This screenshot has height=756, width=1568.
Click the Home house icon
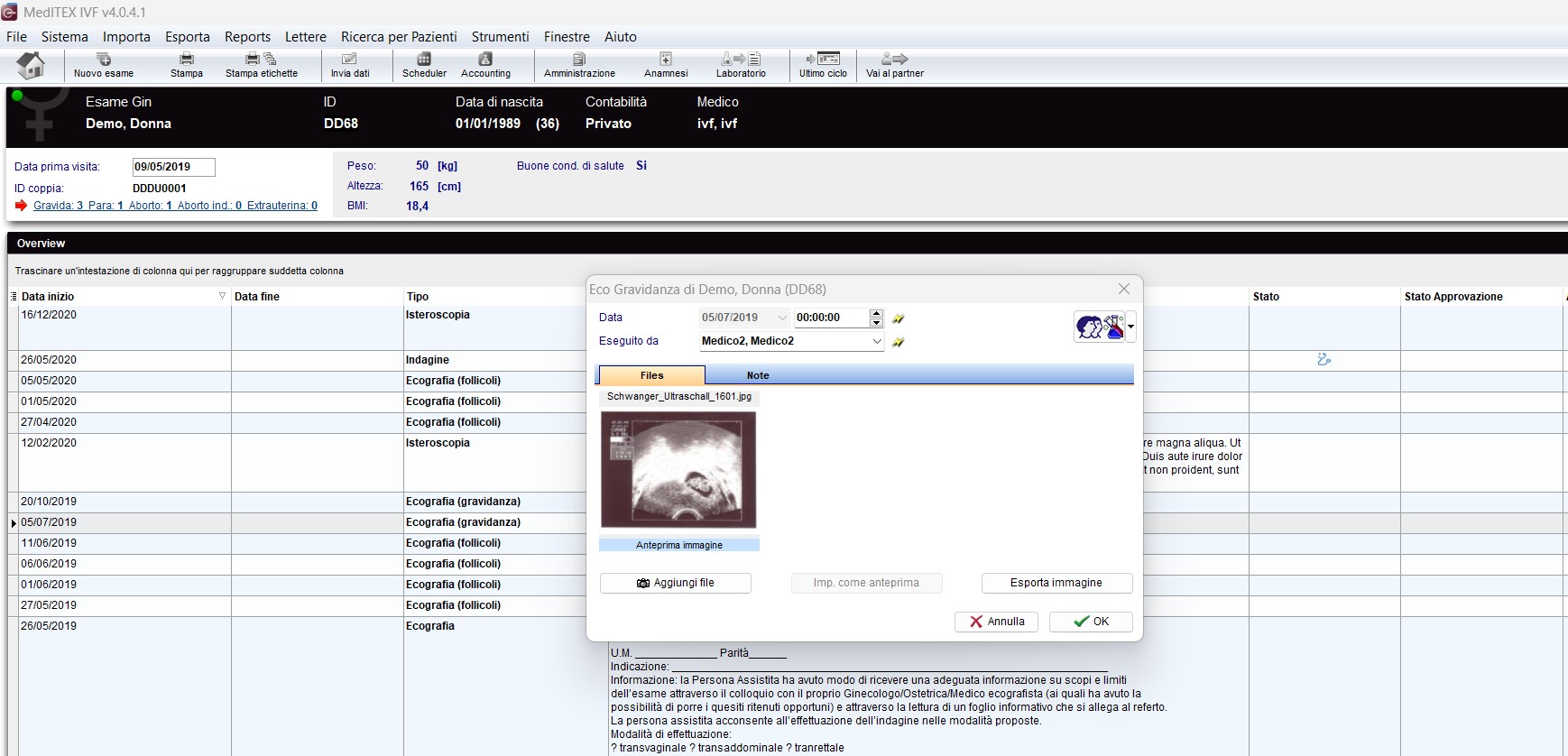[32, 65]
